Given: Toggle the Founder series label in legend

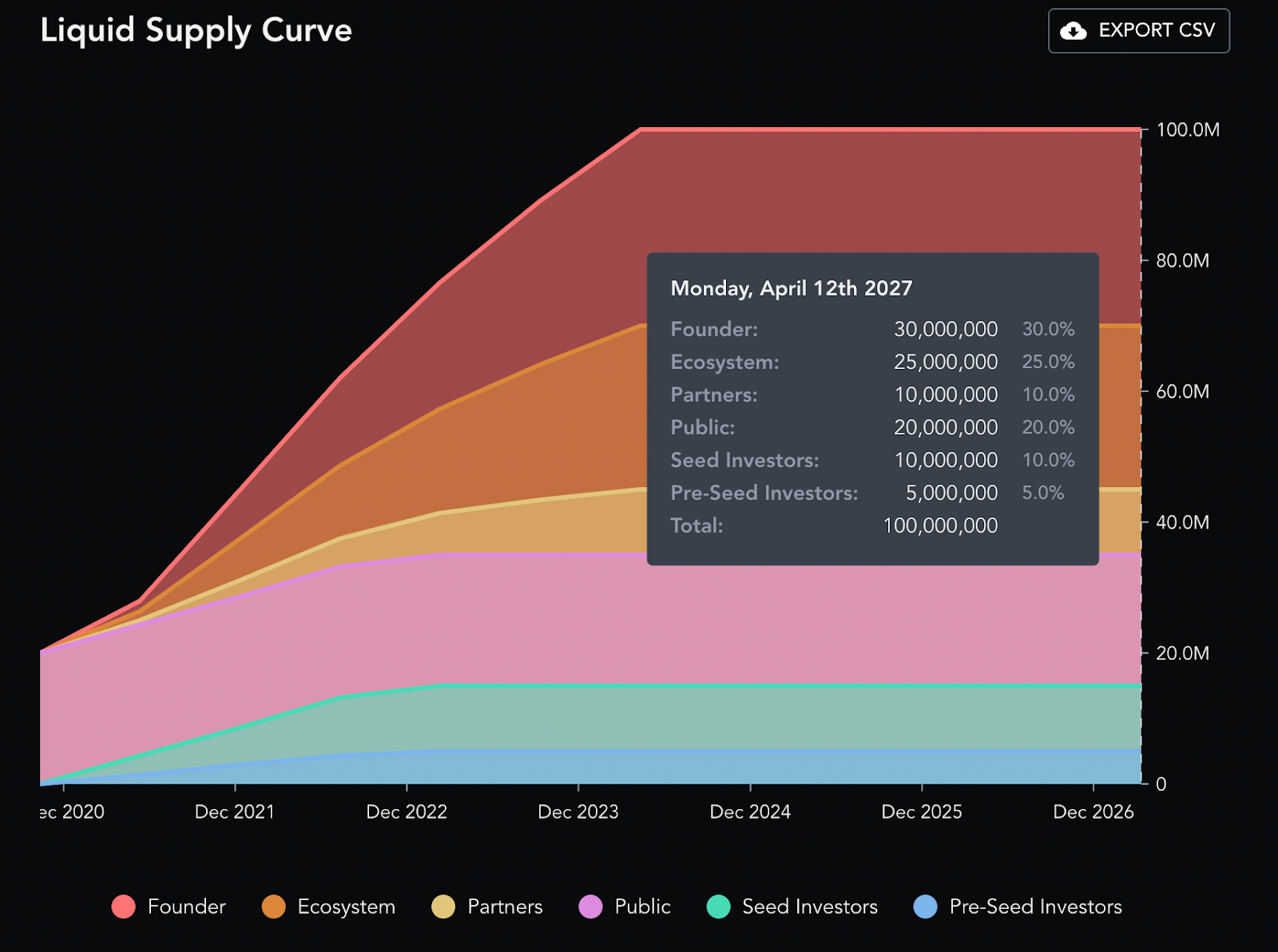Looking at the screenshot, I should 186,906.
